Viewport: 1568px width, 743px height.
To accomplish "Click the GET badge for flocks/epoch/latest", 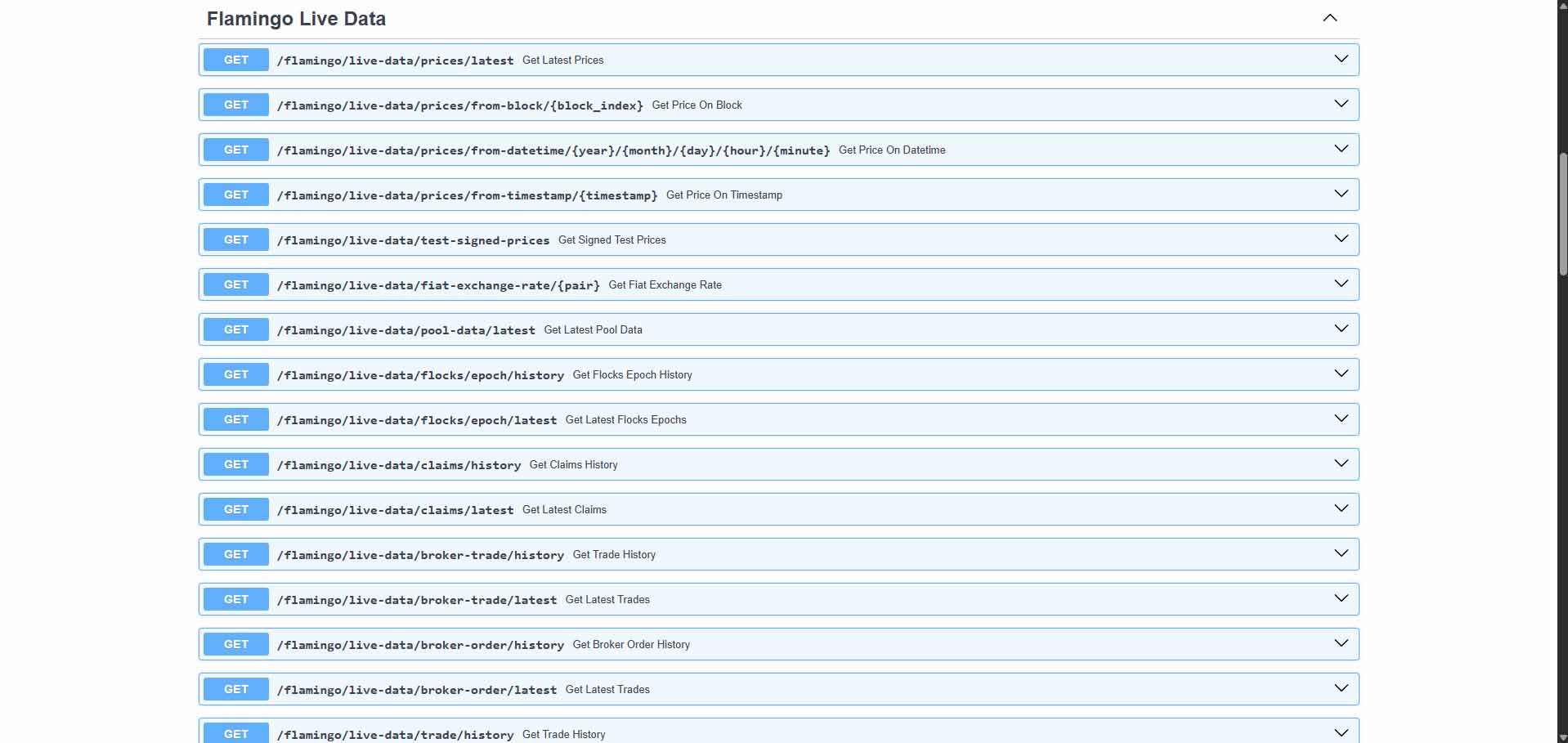I will click(236, 419).
